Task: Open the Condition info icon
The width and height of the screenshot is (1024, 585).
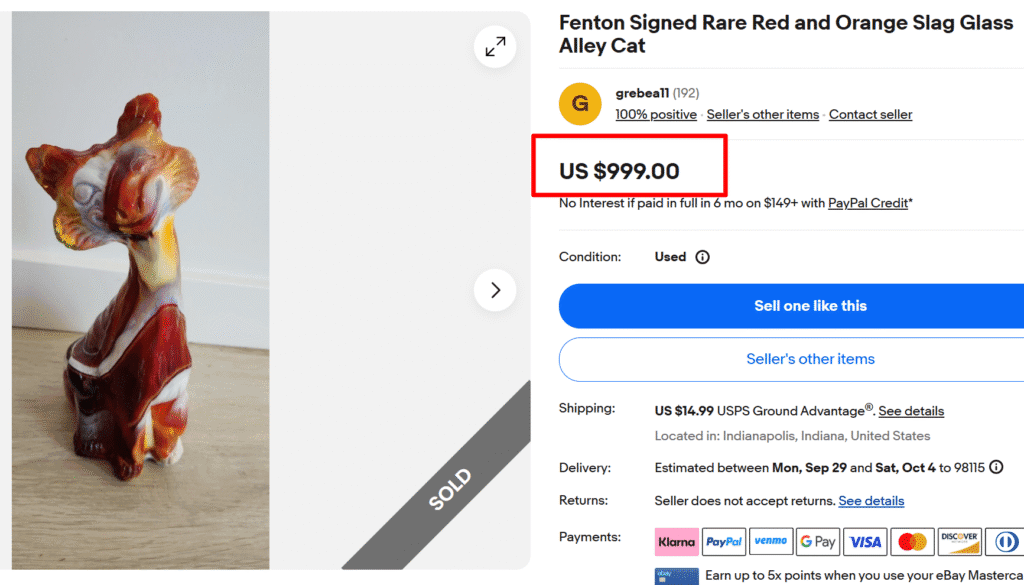Action: pos(702,257)
